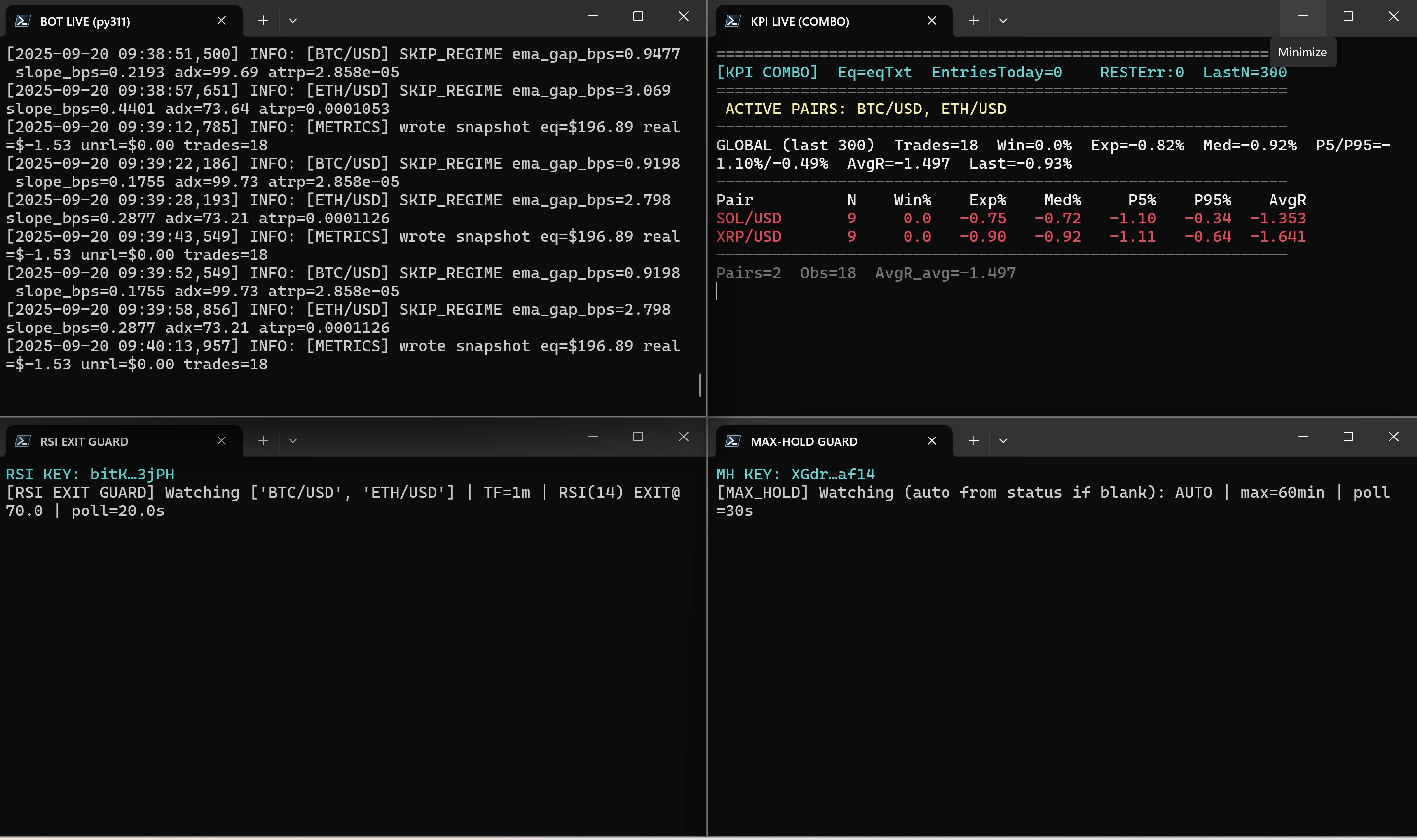
Task: Close the KPI LIVE (COMBO) tab
Action: pyautogui.click(x=932, y=20)
